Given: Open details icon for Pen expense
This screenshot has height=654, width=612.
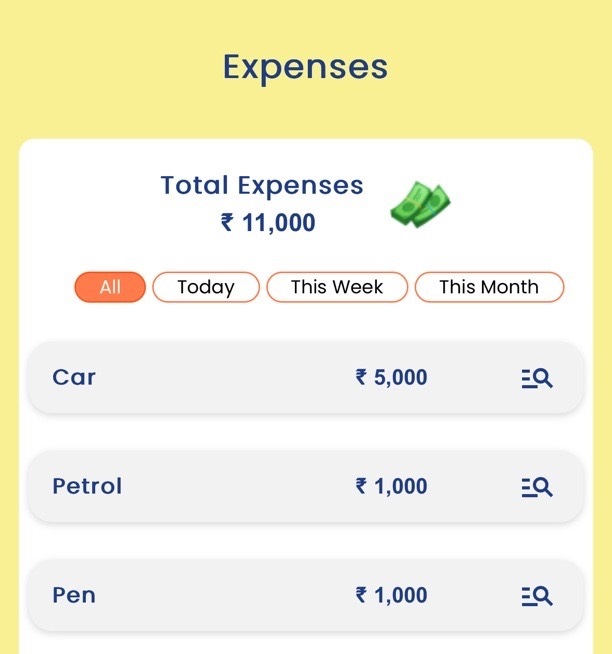Looking at the screenshot, I should (x=537, y=596).
